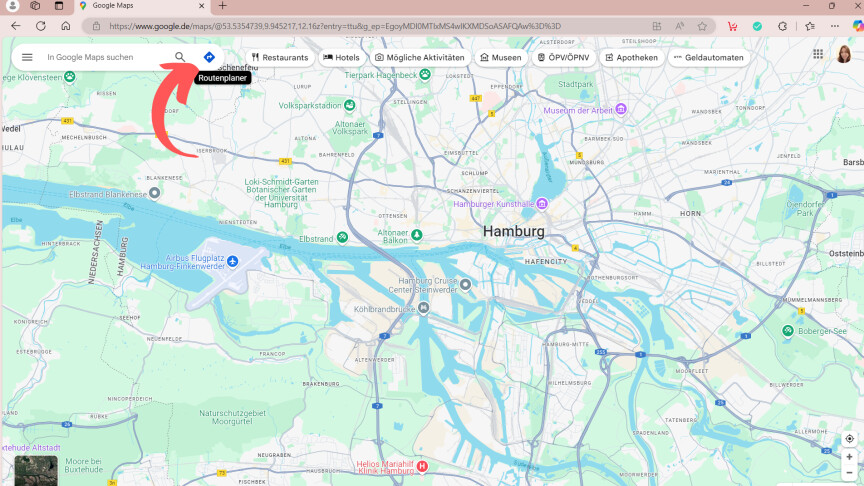Filter map by Apotheken
The image size is (864, 486).
click(x=631, y=57)
